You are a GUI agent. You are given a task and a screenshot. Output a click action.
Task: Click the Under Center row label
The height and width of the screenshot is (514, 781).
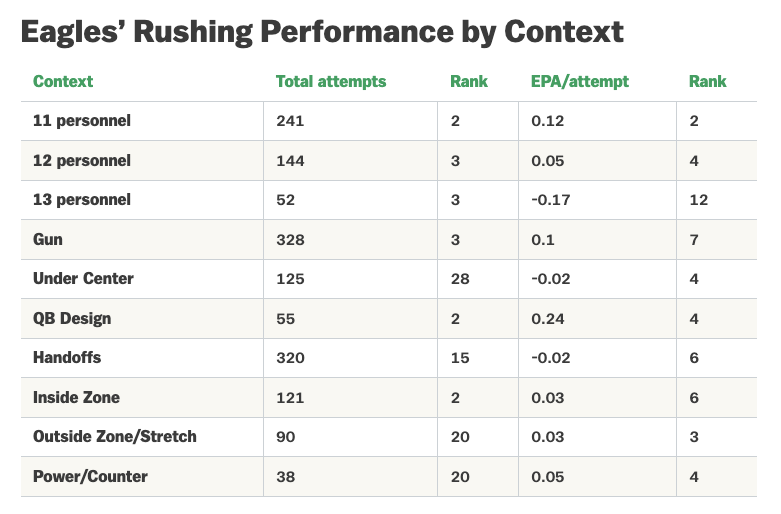click(x=83, y=279)
